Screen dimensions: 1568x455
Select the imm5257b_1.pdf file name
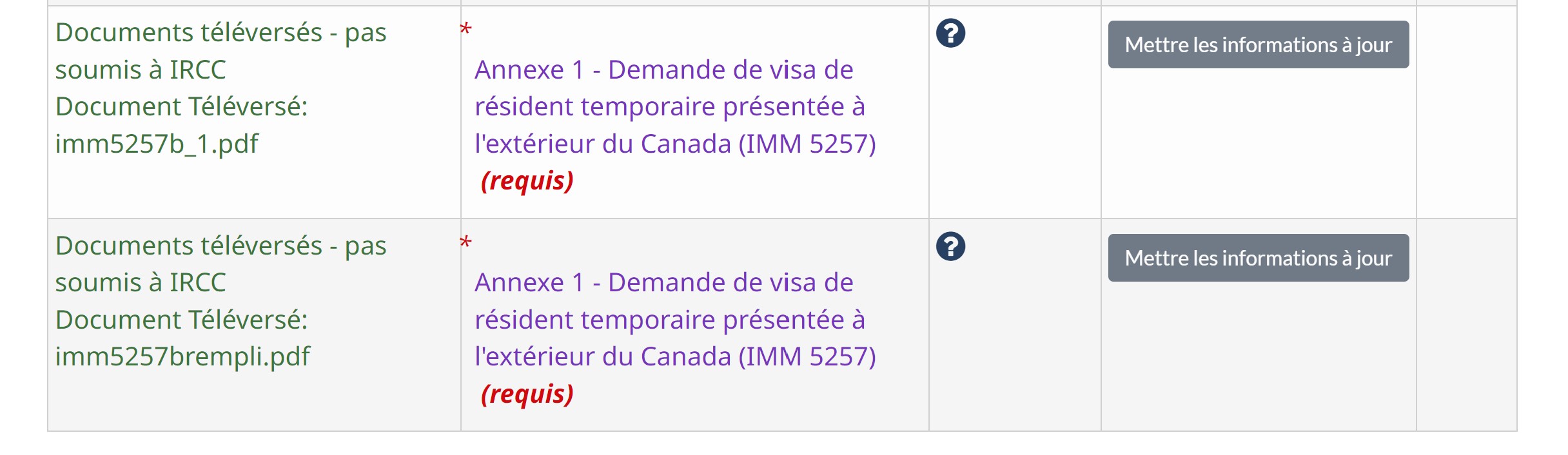pos(157,144)
